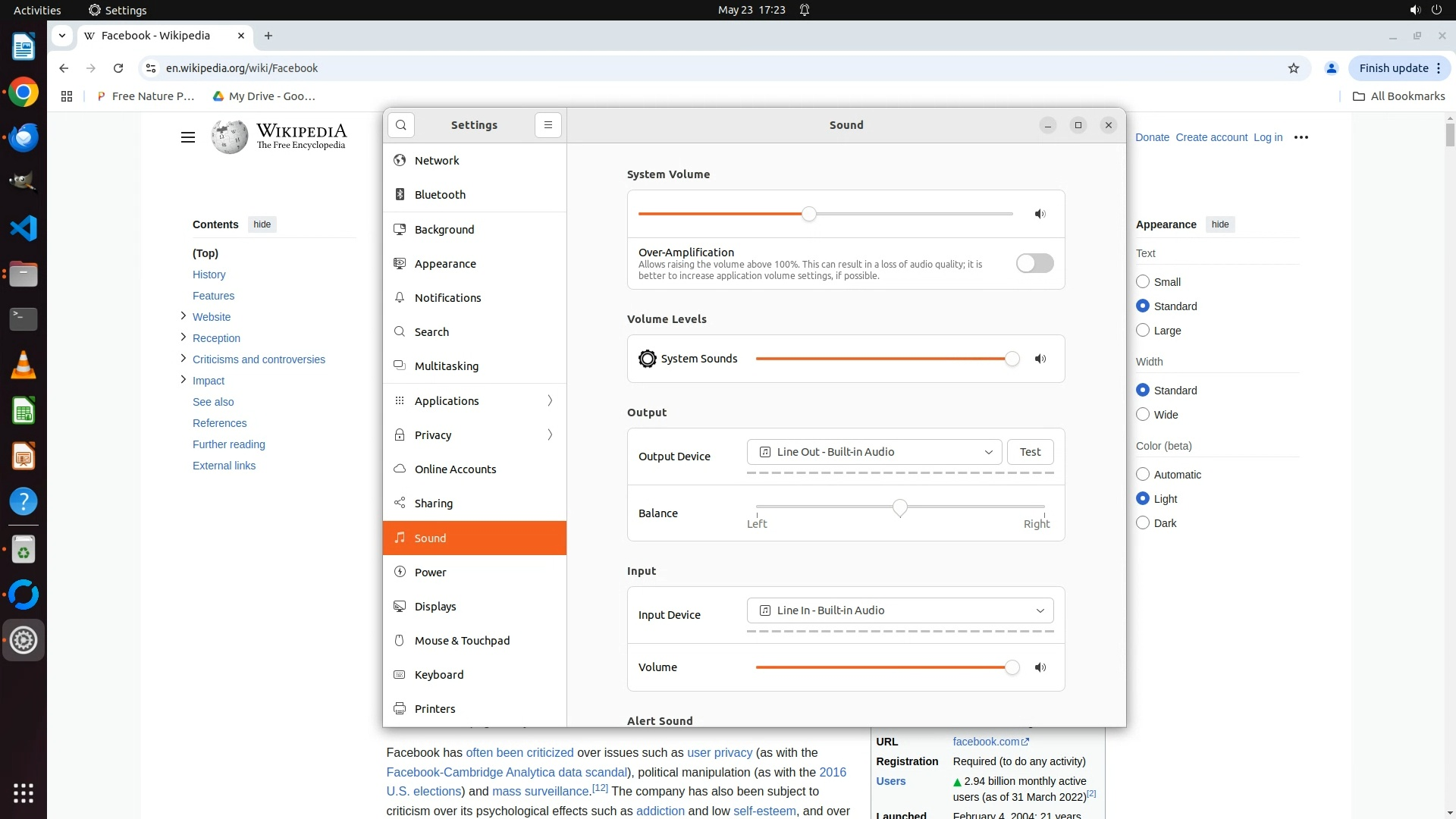Mute system volume with the speaker icon
The height and width of the screenshot is (819, 1456).
1040,215
